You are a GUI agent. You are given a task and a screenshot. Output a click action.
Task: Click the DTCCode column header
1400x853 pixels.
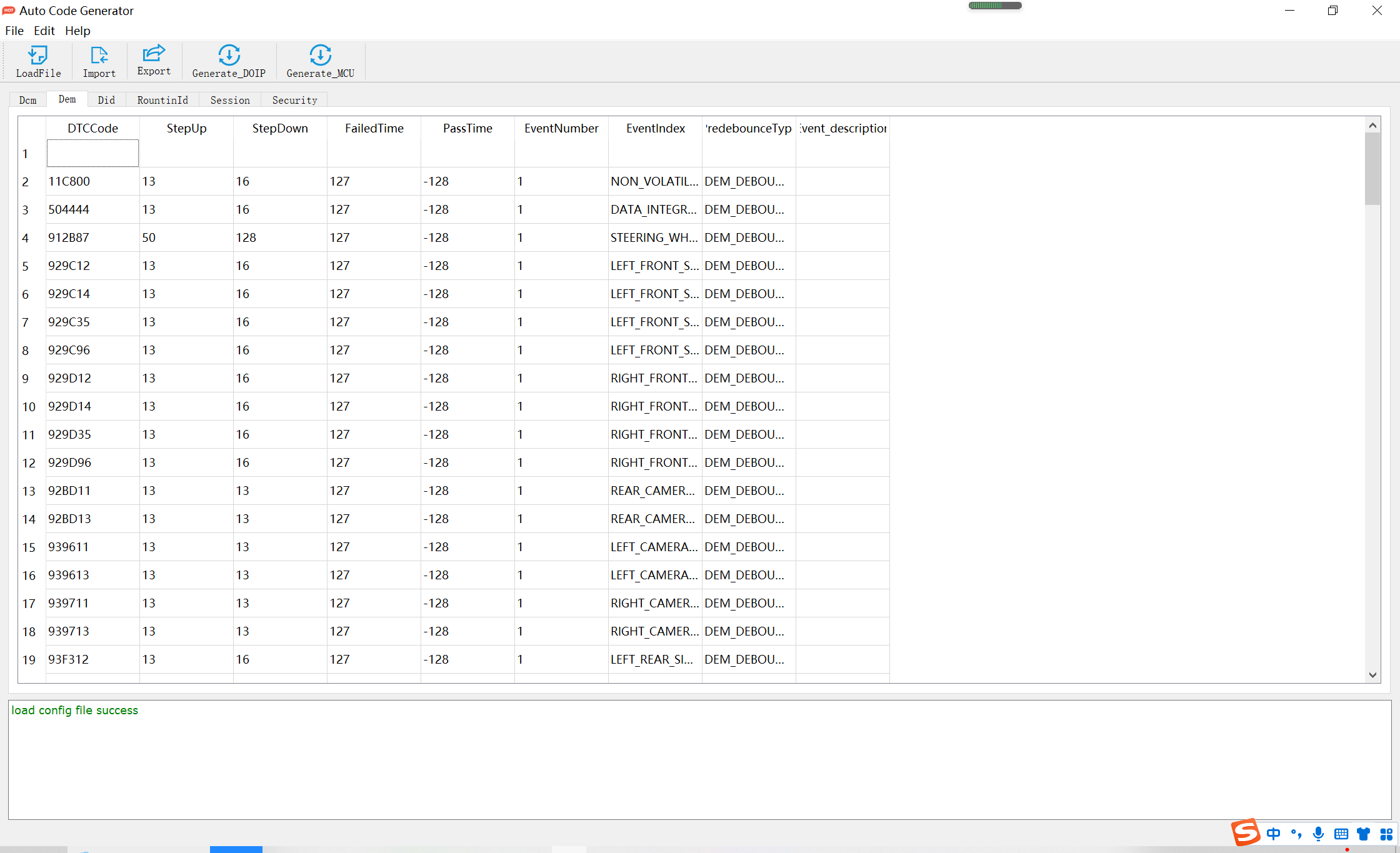point(92,128)
